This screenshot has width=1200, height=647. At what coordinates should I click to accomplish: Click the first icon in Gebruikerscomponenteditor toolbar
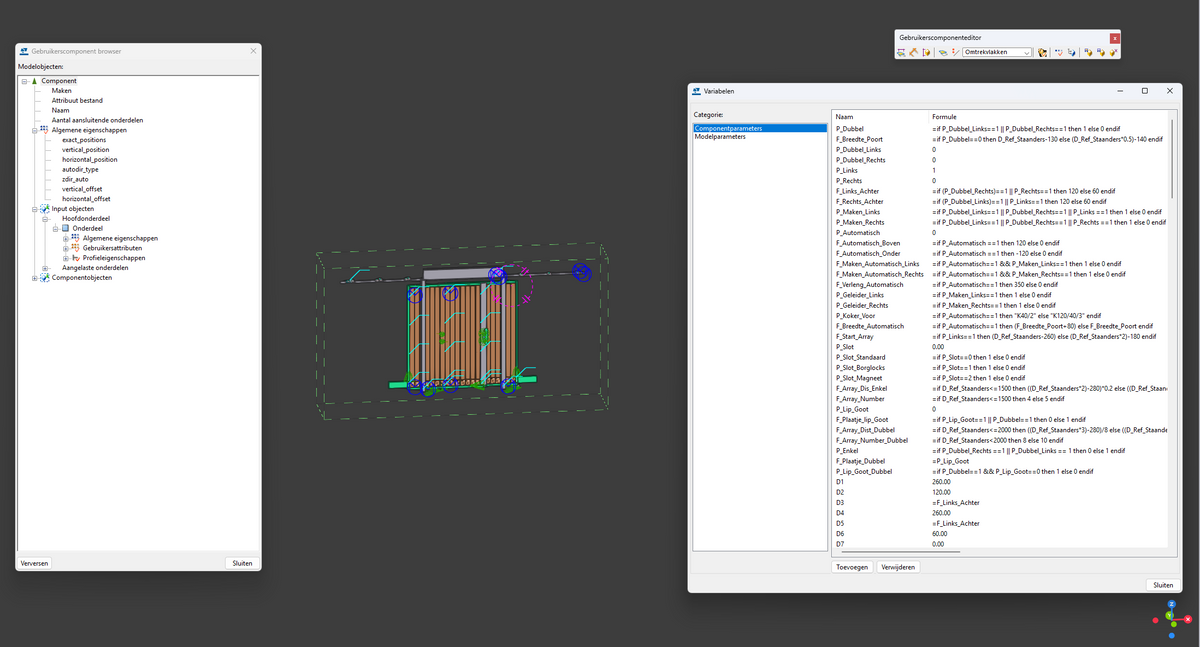901,52
